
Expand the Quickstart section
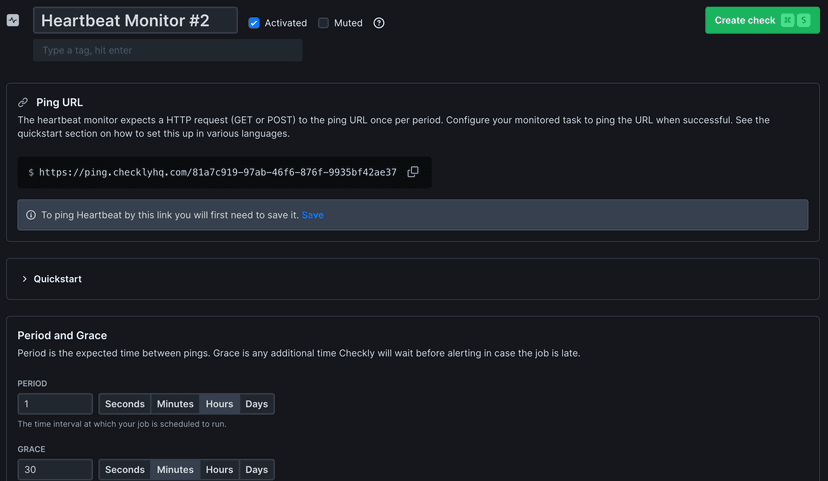click(57, 279)
